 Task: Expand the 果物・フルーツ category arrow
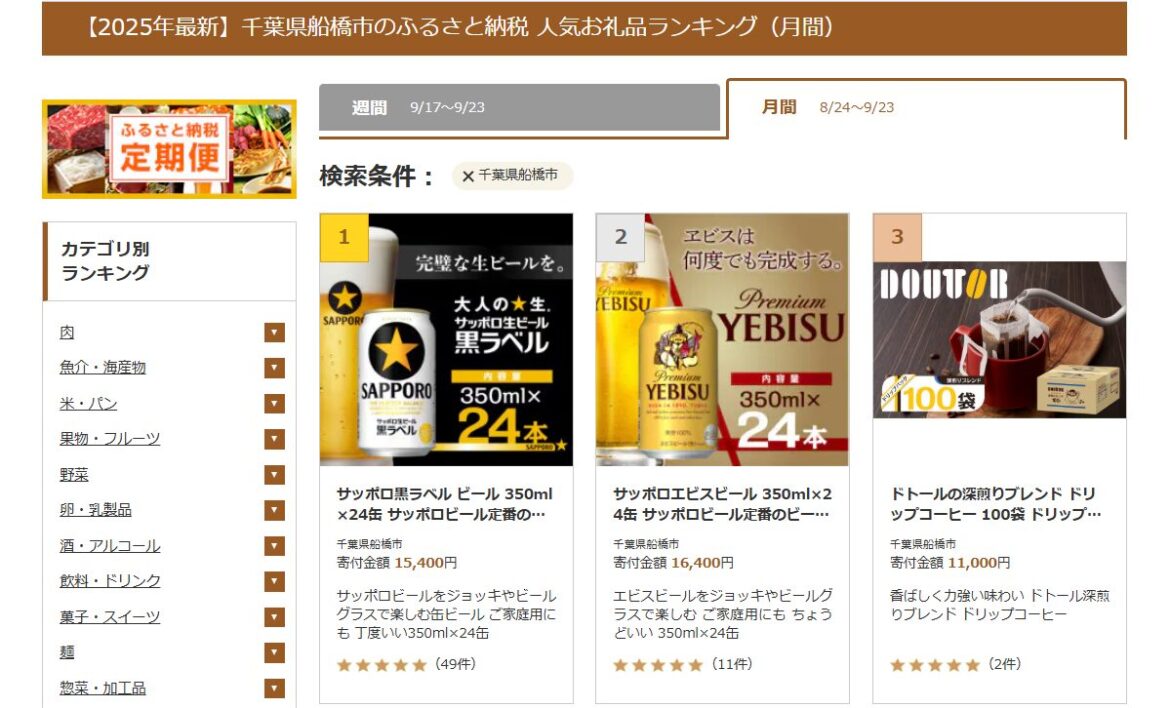click(x=275, y=439)
